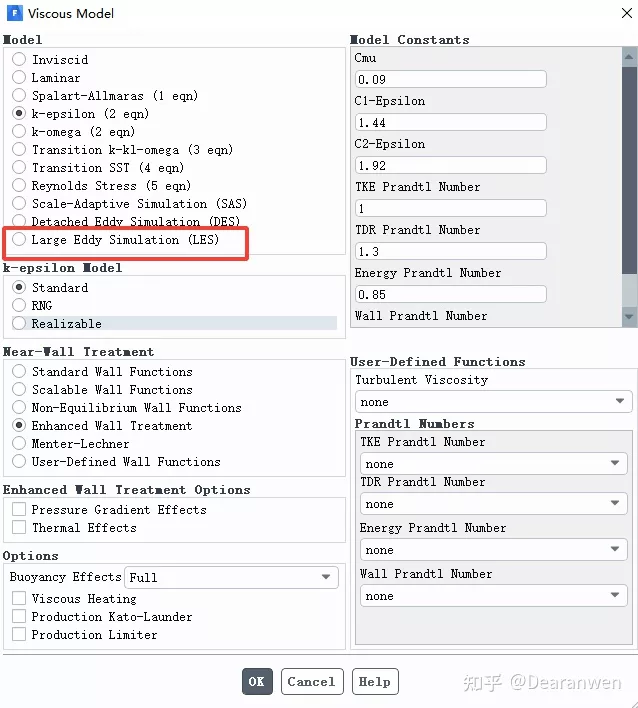Image resolution: width=638 pixels, height=708 pixels.
Task: Choose RNG k-epsilon model
Action: tap(19, 305)
